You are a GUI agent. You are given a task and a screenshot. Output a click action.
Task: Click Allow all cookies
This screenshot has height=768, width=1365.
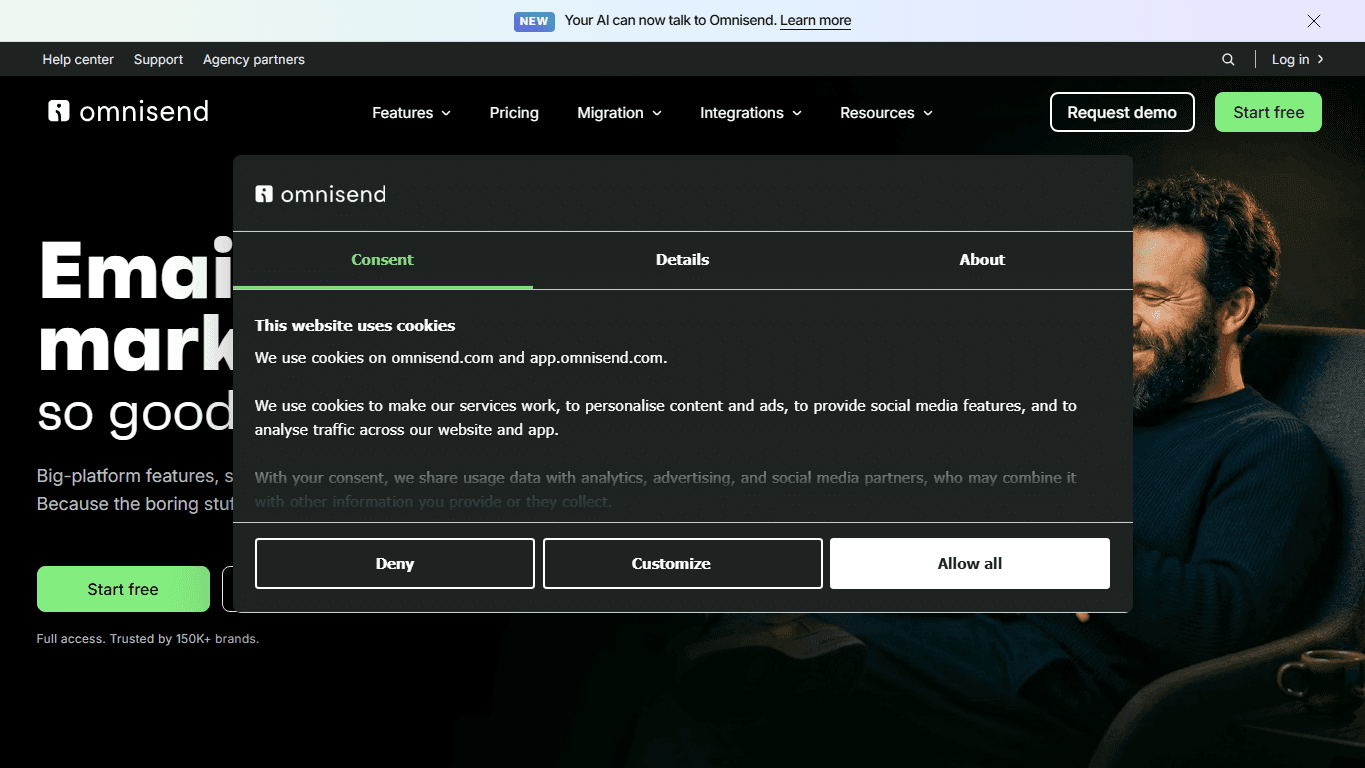click(970, 563)
